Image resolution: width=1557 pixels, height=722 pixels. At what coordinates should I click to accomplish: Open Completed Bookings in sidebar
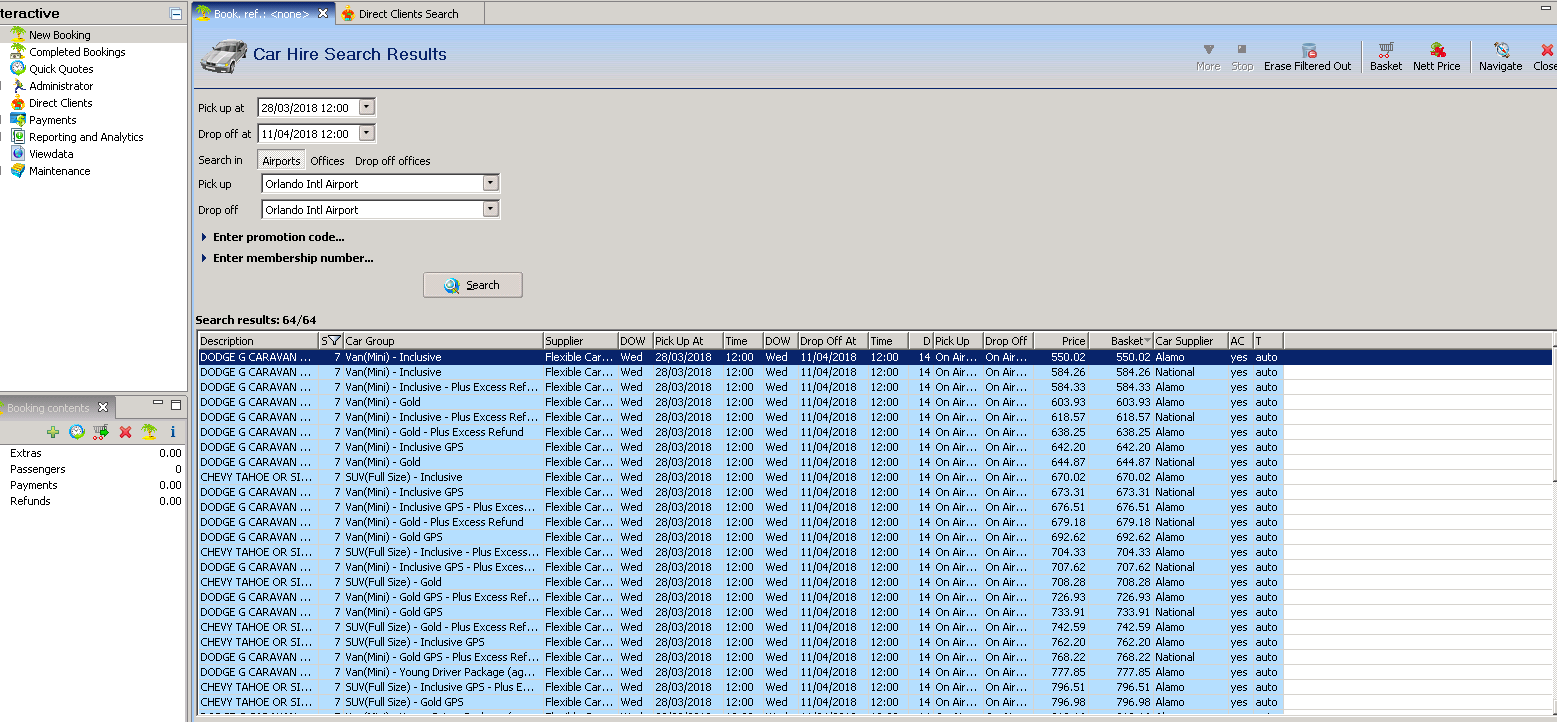(77, 52)
